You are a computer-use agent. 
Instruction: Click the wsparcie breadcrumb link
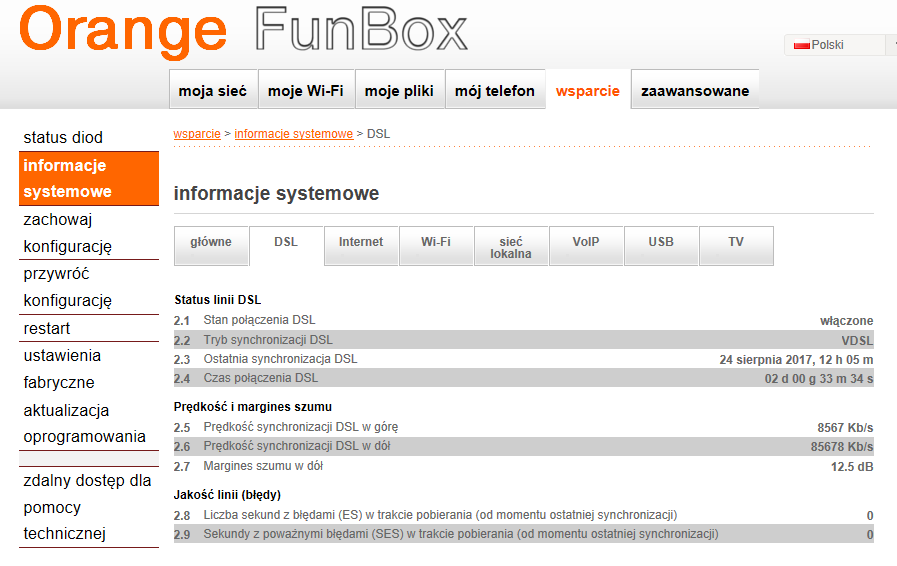click(x=197, y=133)
